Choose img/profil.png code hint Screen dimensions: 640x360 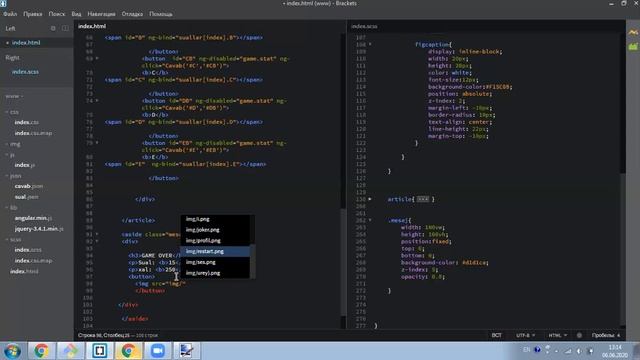pos(215,241)
